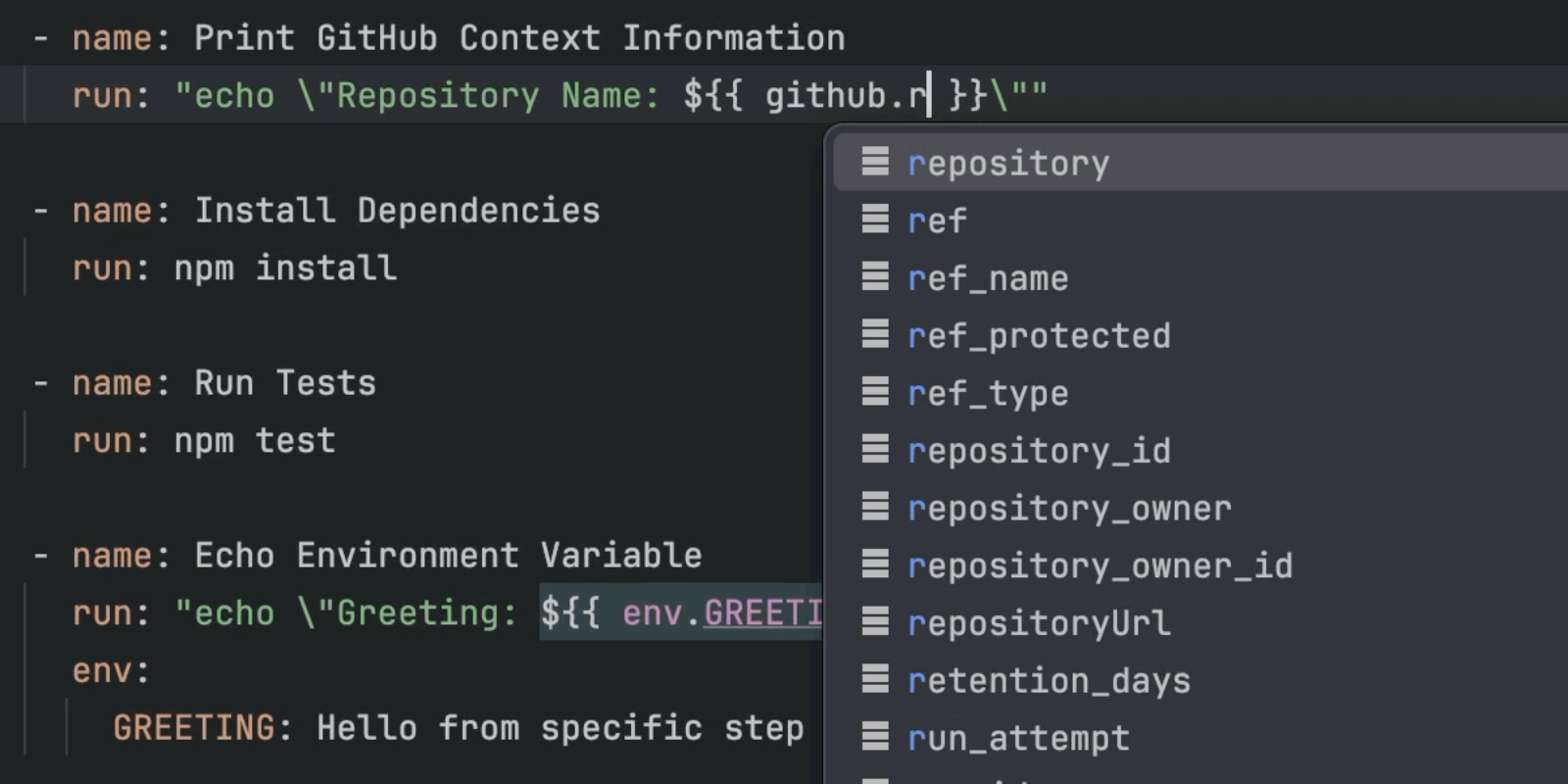Click the 'run' key before npm test

click(101, 441)
